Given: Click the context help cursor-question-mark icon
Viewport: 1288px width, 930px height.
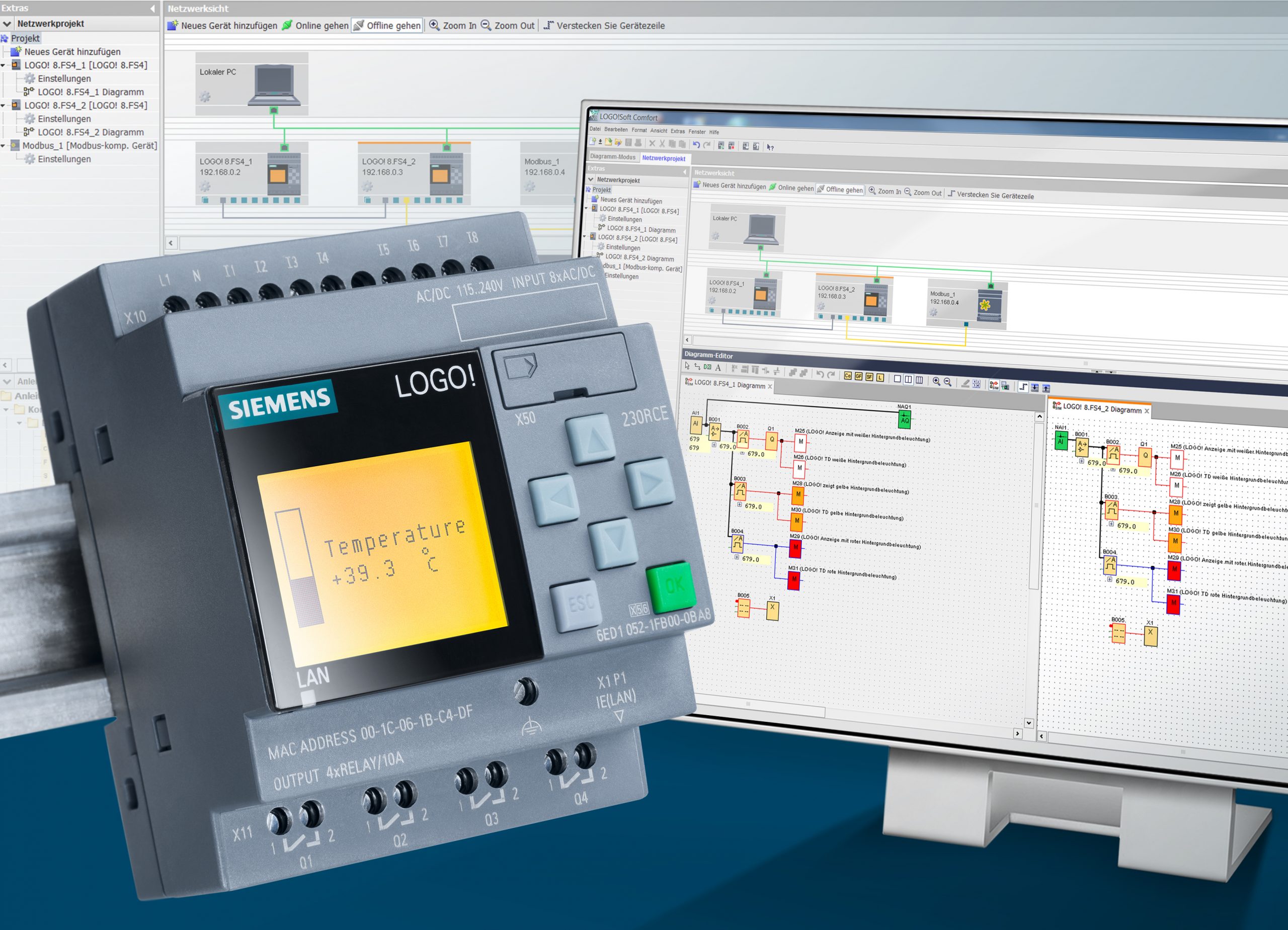Looking at the screenshot, I should [770, 147].
